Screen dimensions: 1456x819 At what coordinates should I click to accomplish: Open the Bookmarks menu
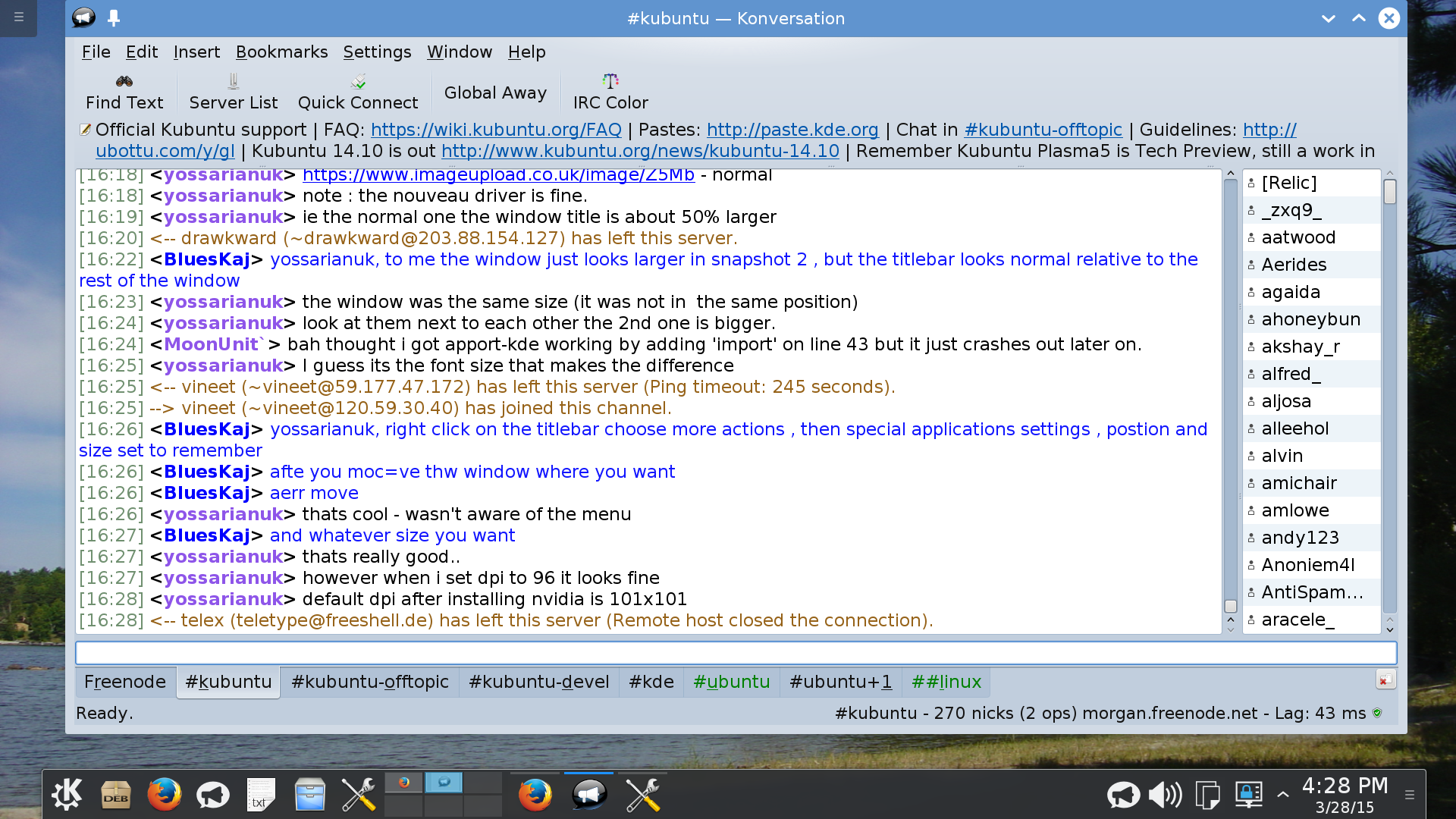281,52
